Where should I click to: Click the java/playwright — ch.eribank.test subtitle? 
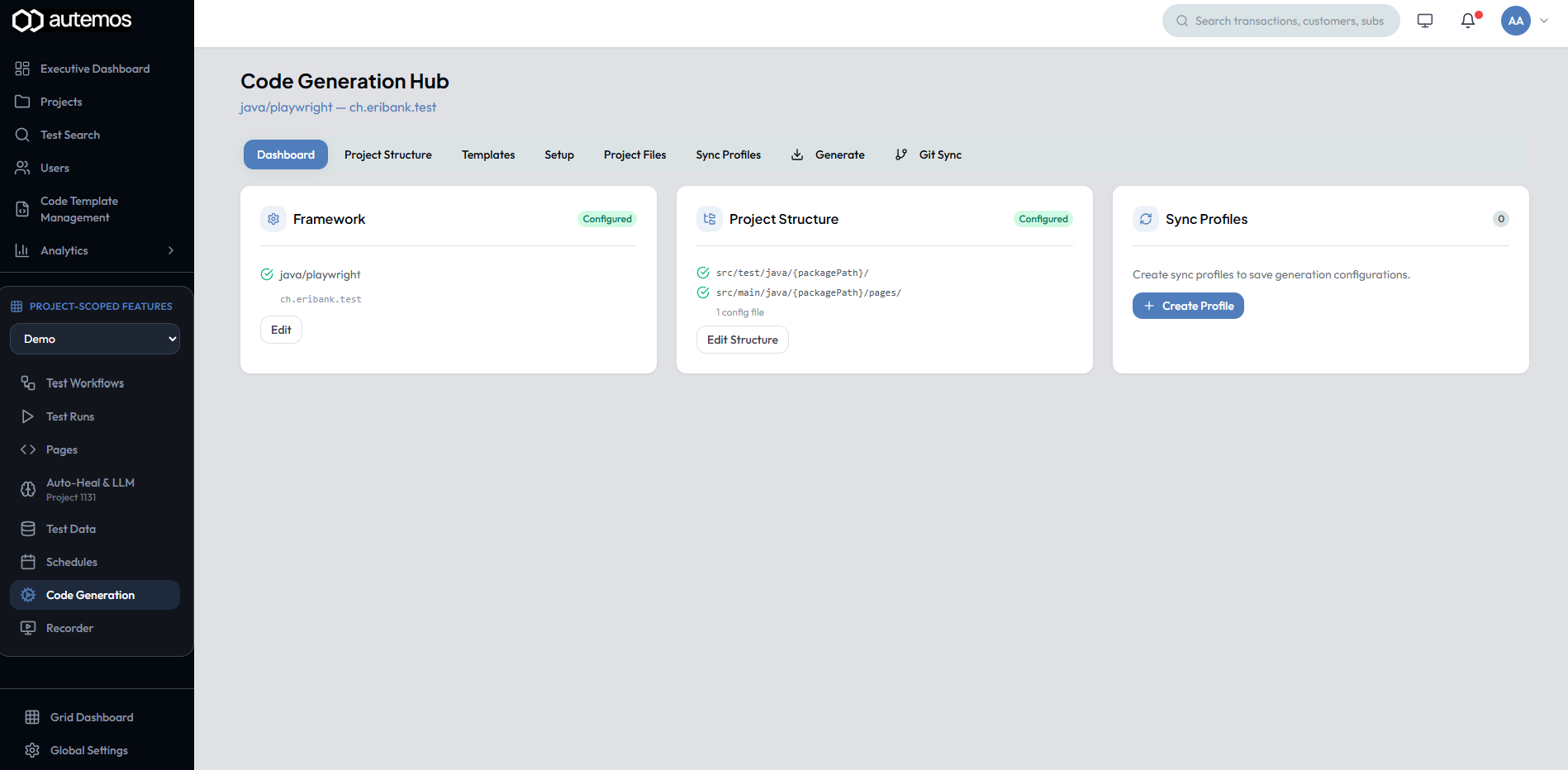coord(338,107)
